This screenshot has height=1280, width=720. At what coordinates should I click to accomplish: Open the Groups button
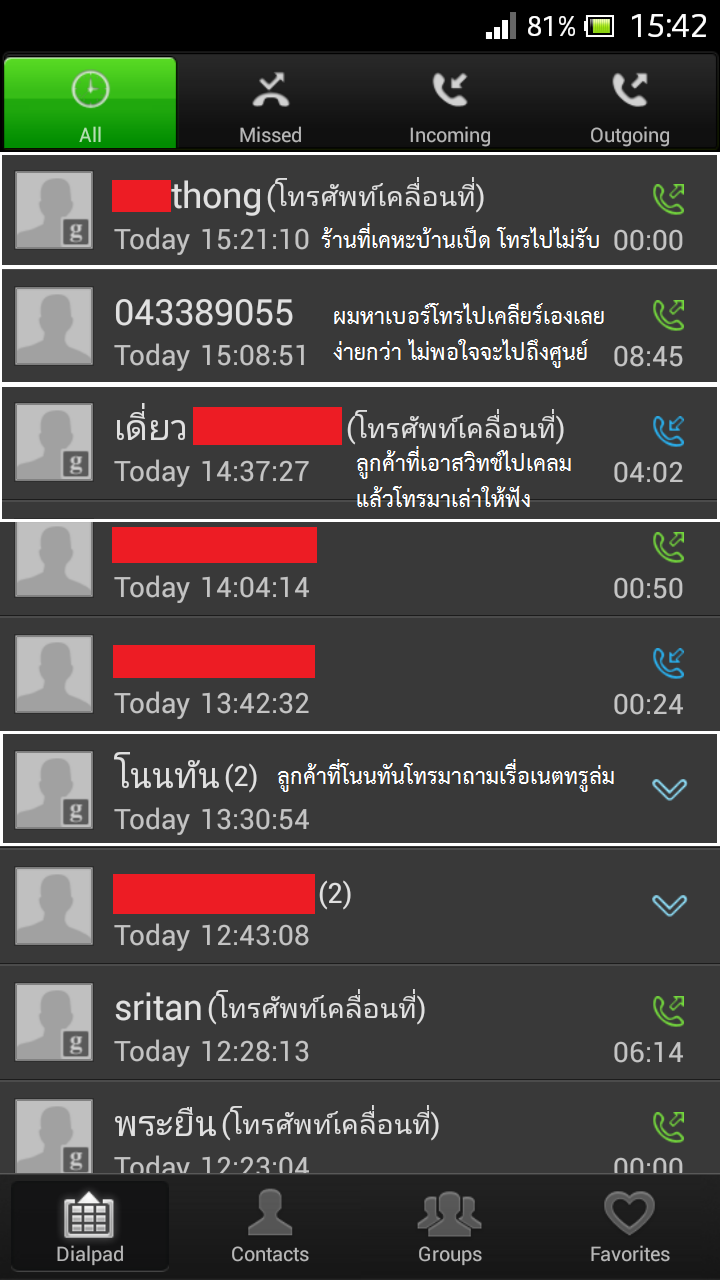click(450, 1226)
